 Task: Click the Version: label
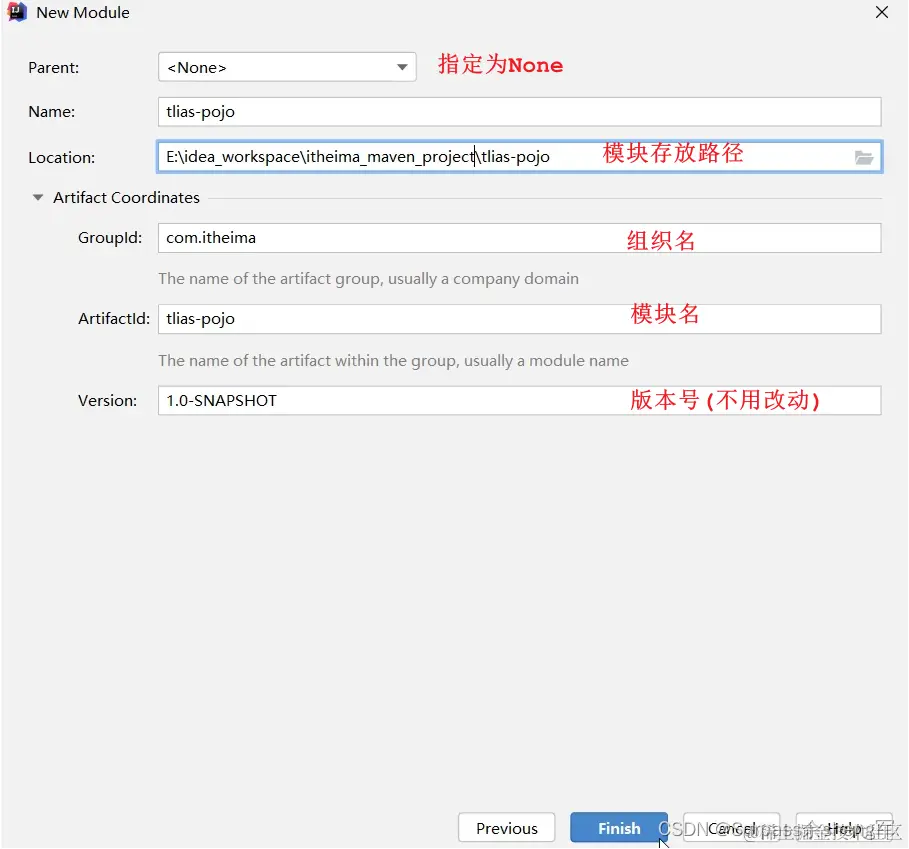tap(108, 400)
